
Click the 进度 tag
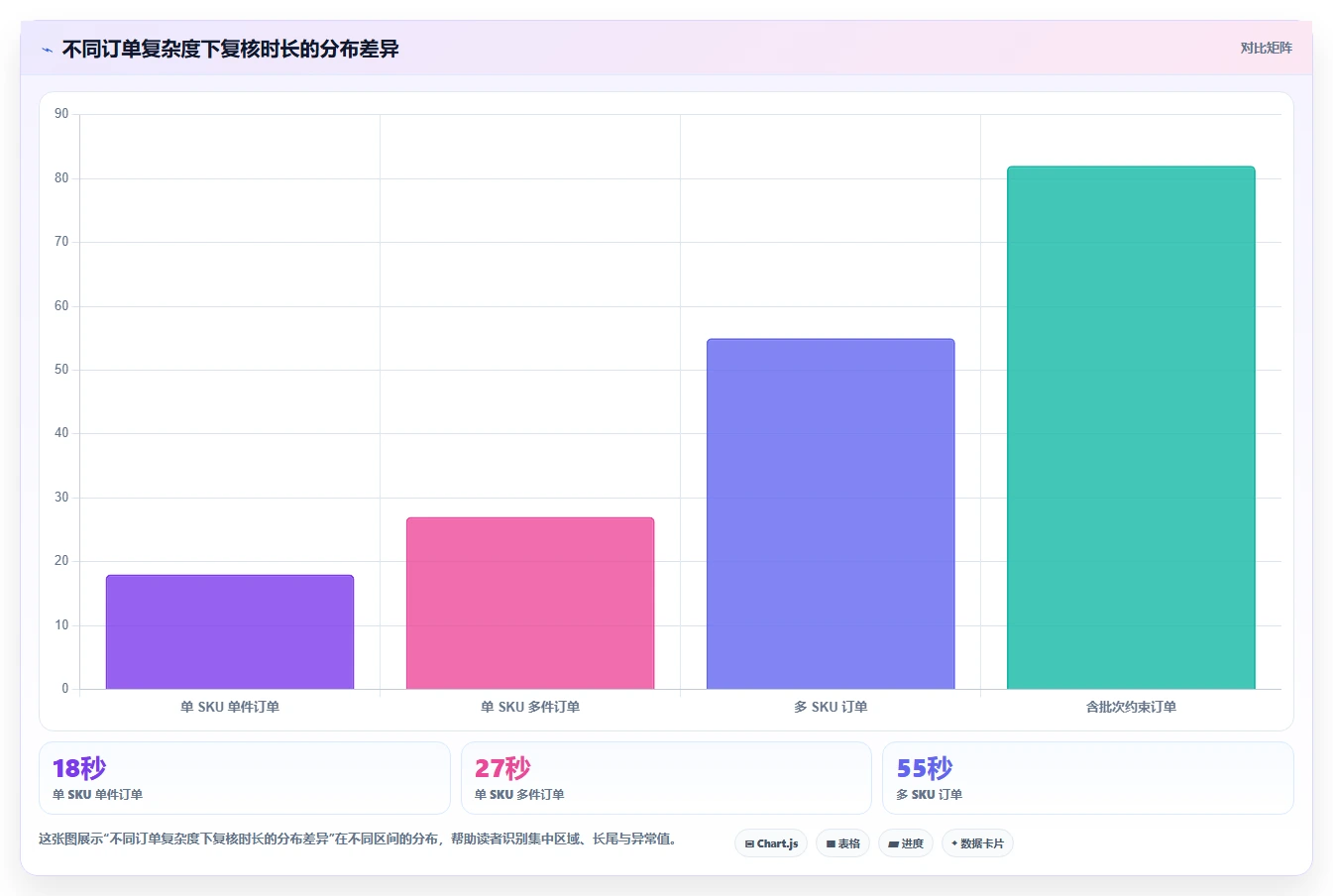[x=906, y=843]
